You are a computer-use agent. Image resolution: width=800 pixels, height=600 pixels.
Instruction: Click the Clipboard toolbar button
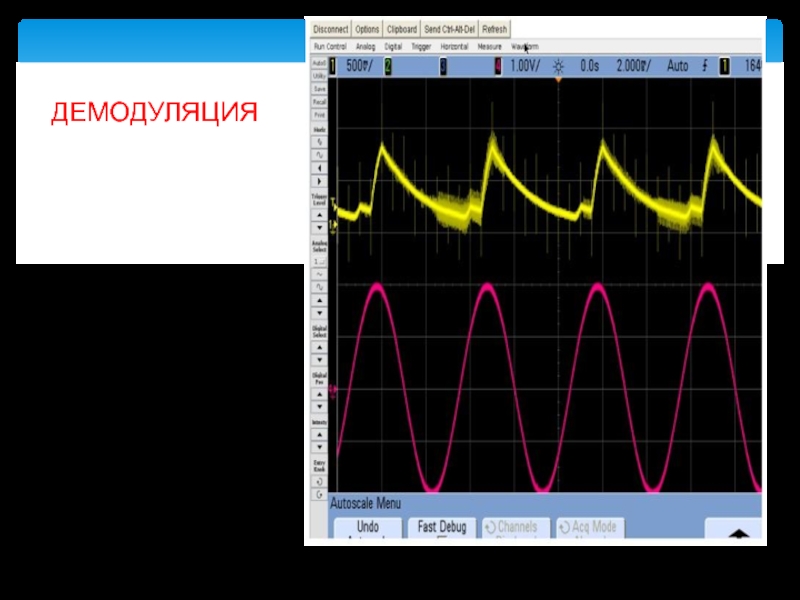tap(402, 30)
